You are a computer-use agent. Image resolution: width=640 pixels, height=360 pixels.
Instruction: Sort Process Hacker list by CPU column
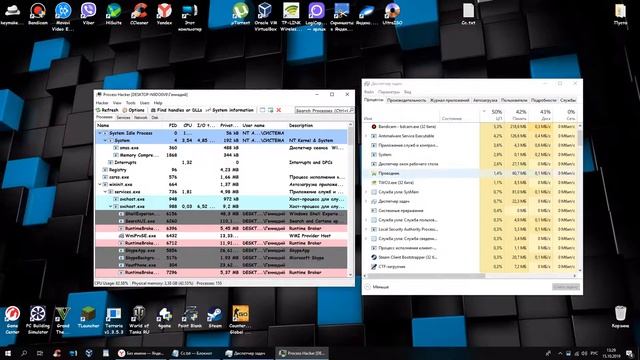click(x=187, y=125)
